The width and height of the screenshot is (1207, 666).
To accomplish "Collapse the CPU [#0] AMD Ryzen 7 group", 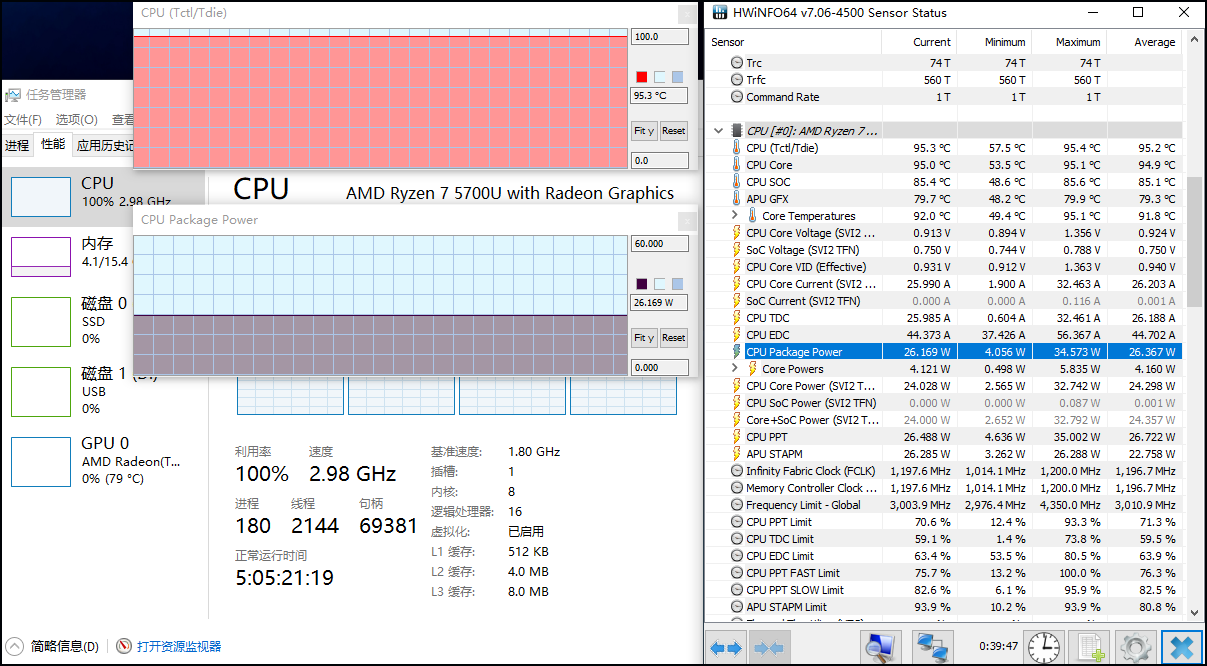I will 718,131.
